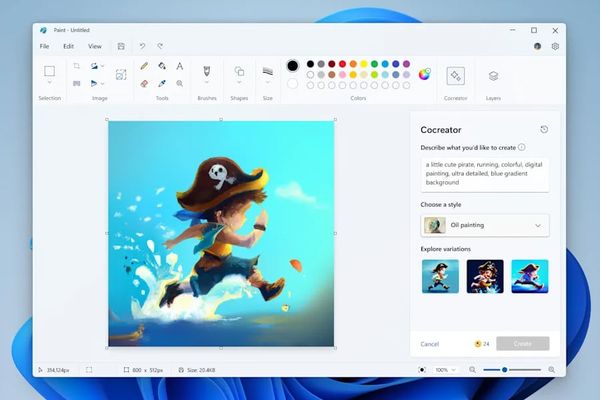Viewport: 600px width, 400px height.
Task: Select the Magnifier tool
Action: pyautogui.click(x=179, y=83)
